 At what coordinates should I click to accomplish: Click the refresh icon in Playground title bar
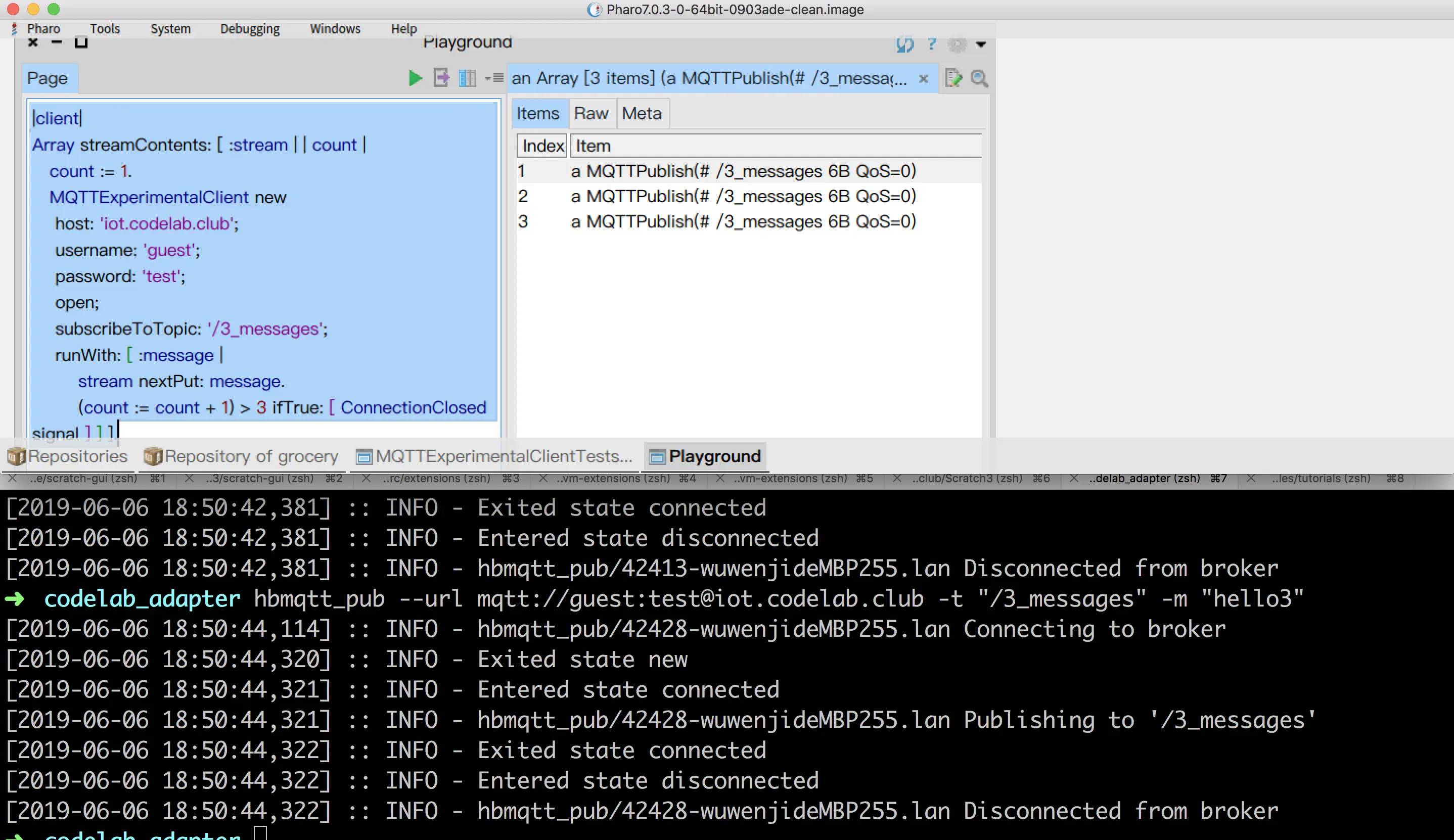pyautogui.click(x=905, y=44)
